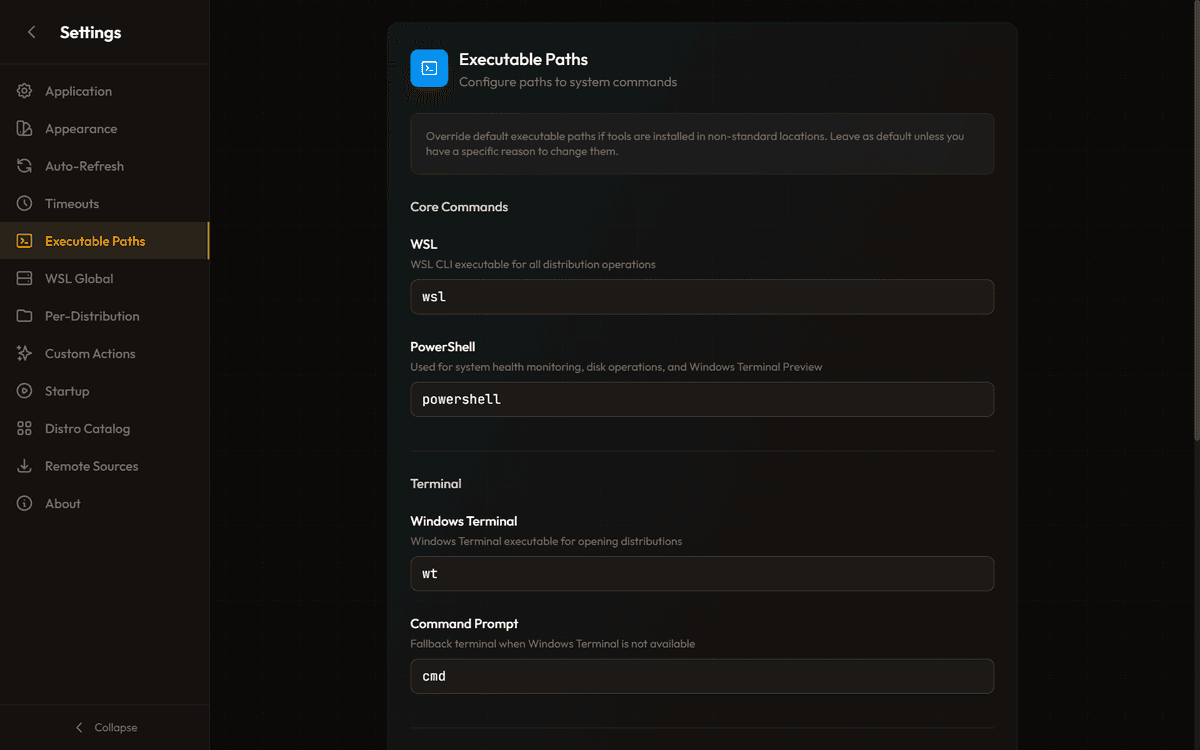Click the page's vertical scrollbar
The height and width of the screenshot is (750, 1200).
pos(1196,220)
